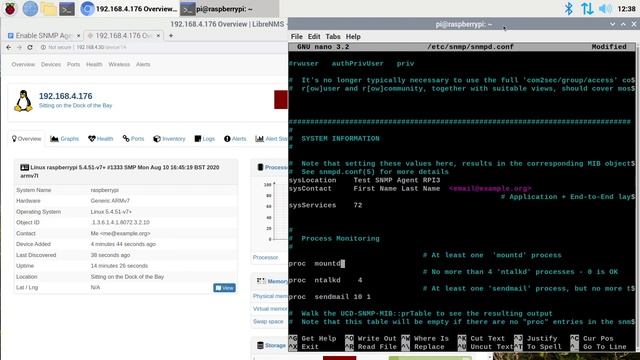The width and height of the screenshot is (640, 360).
Task: Open the terminal Tabs menu
Action: [x=333, y=37]
